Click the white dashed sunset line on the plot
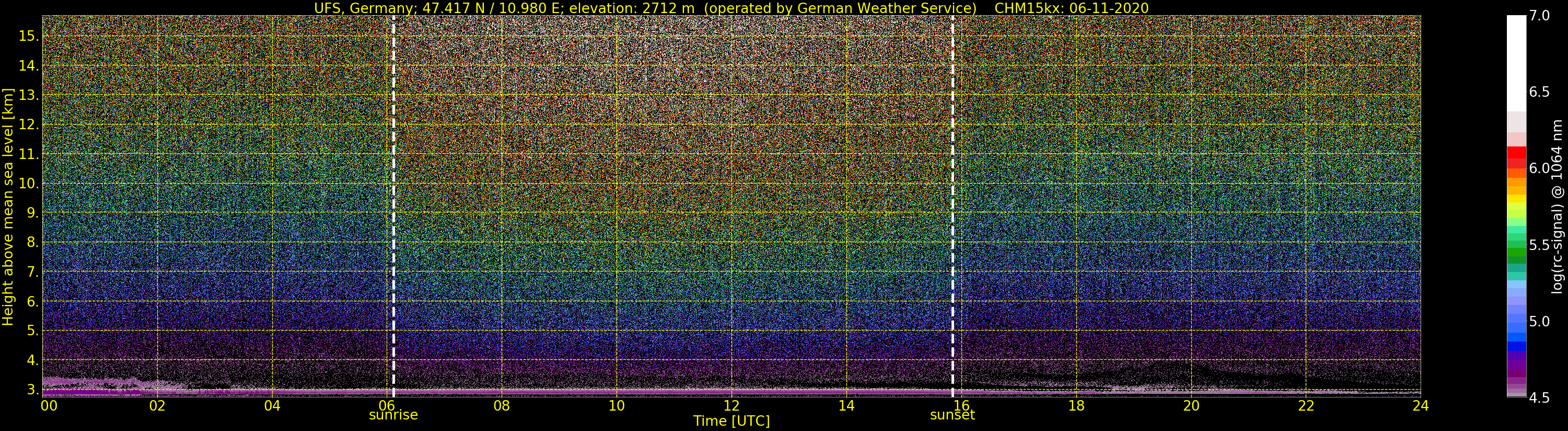The image size is (1568, 431). (x=953, y=206)
